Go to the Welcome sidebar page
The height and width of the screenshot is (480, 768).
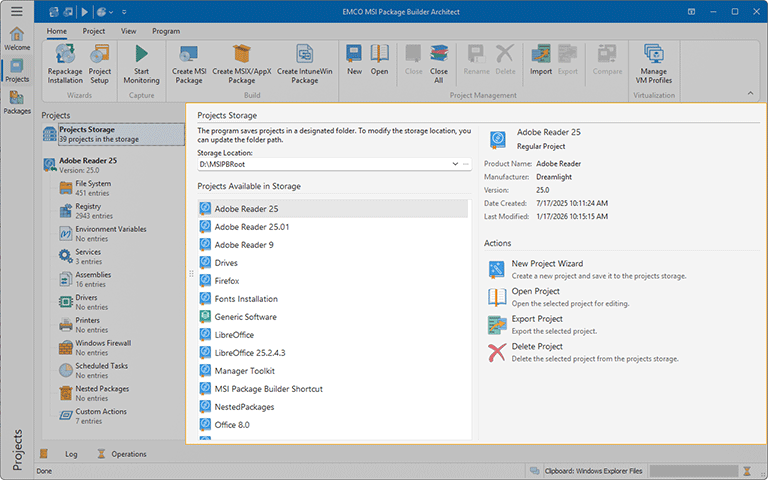(x=17, y=38)
